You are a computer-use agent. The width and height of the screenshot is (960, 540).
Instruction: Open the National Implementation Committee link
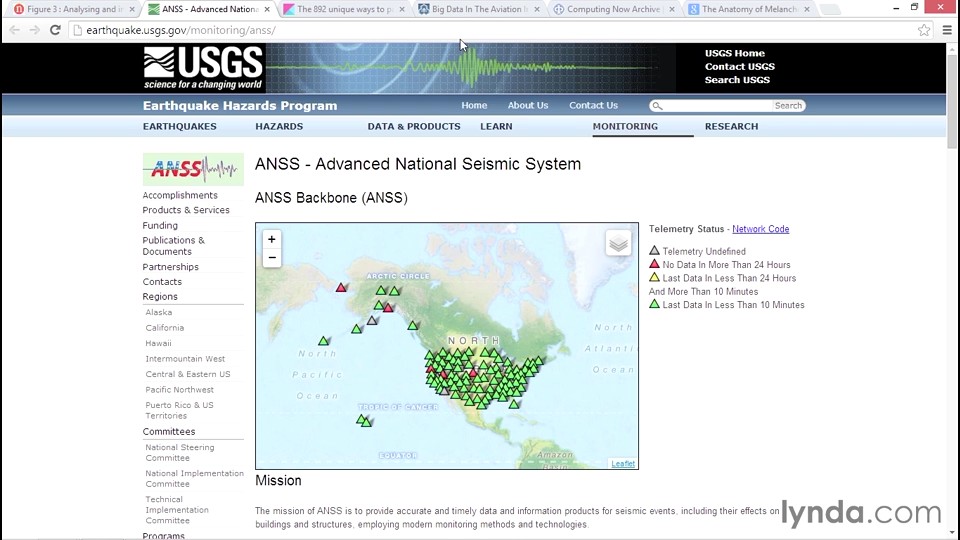194,478
